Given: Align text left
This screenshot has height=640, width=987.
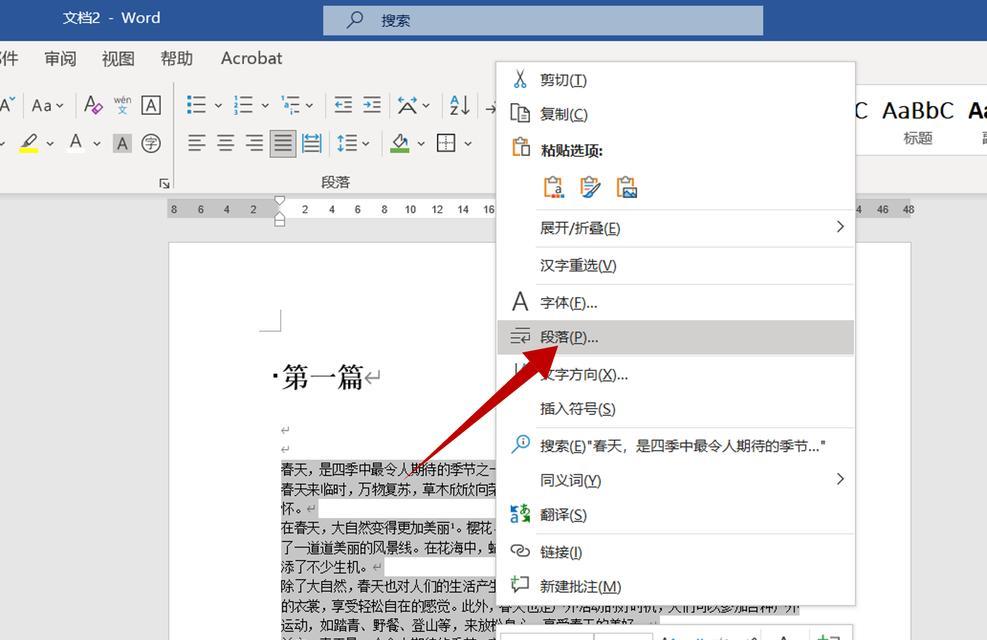Looking at the screenshot, I should [x=196, y=143].
